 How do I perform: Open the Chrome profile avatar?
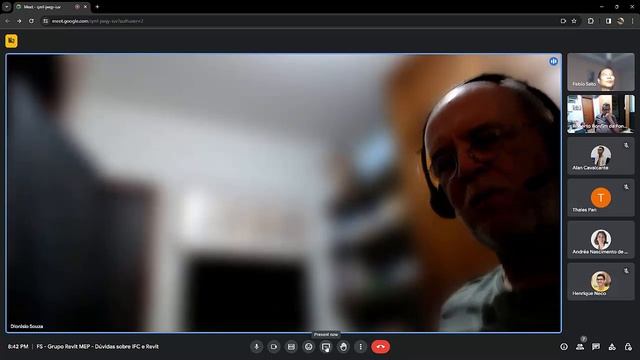click(620, 21)
